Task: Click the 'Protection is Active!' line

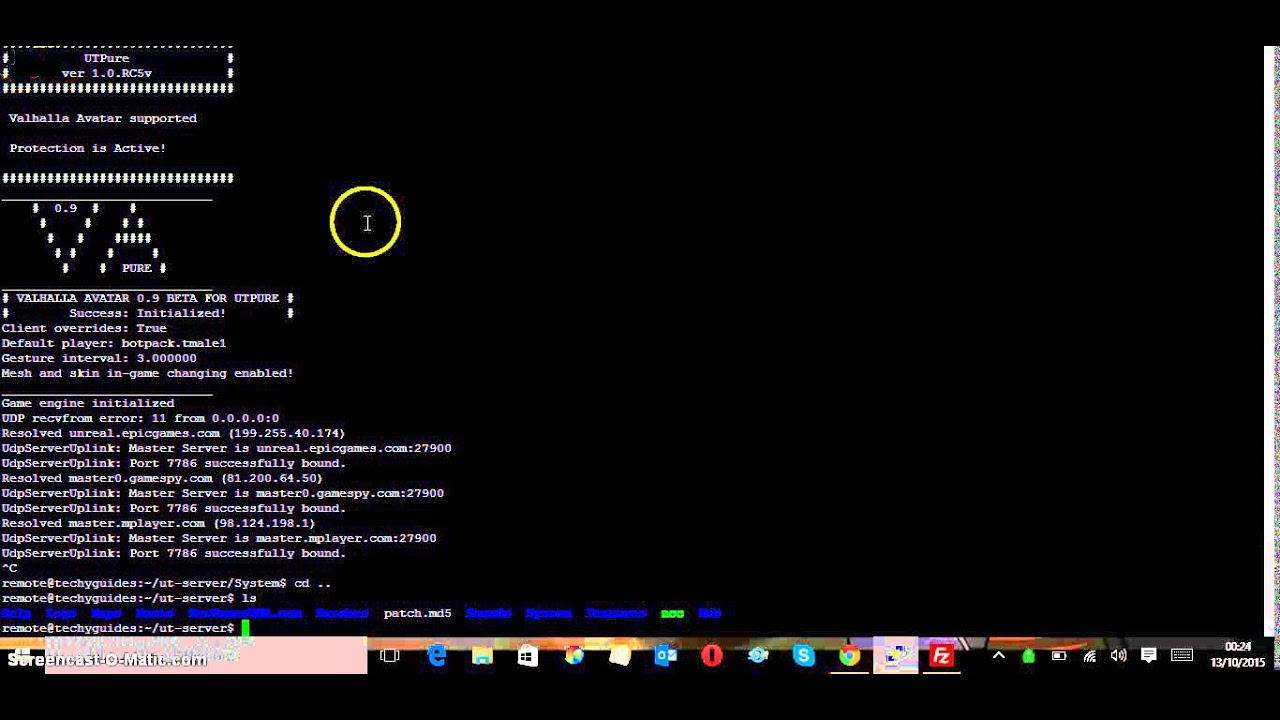Action: [88, 148]
